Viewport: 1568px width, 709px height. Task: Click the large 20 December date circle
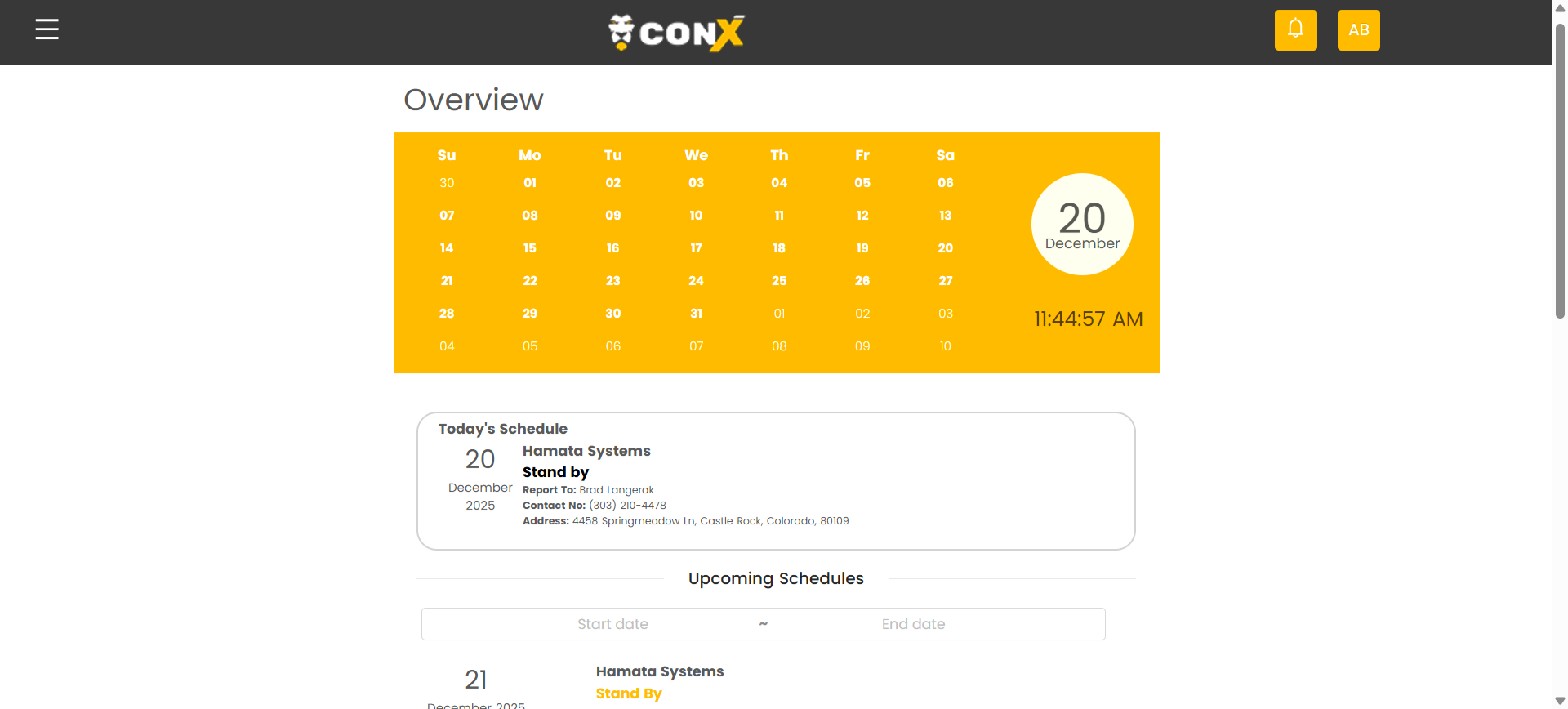click(1082, 225)
